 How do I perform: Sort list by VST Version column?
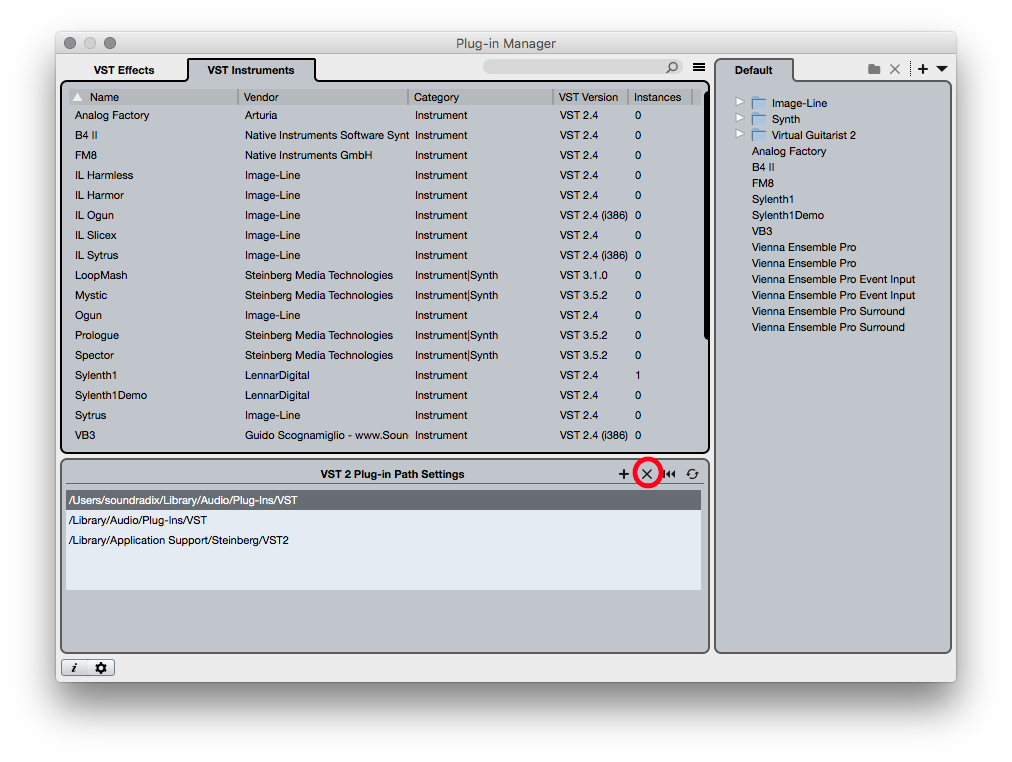(x=590, y=97)
